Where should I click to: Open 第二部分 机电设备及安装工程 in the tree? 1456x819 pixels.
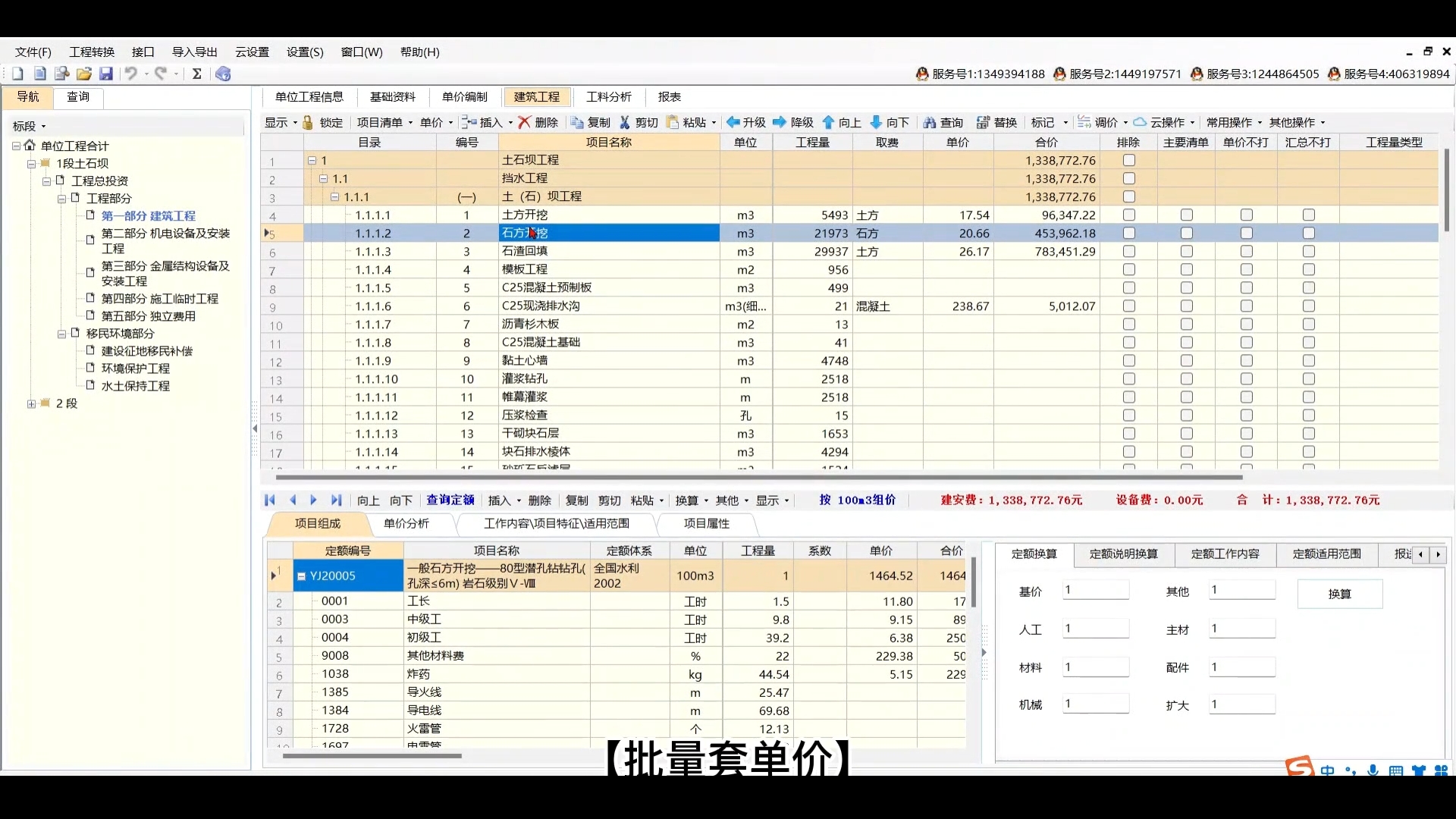[165, 241]
